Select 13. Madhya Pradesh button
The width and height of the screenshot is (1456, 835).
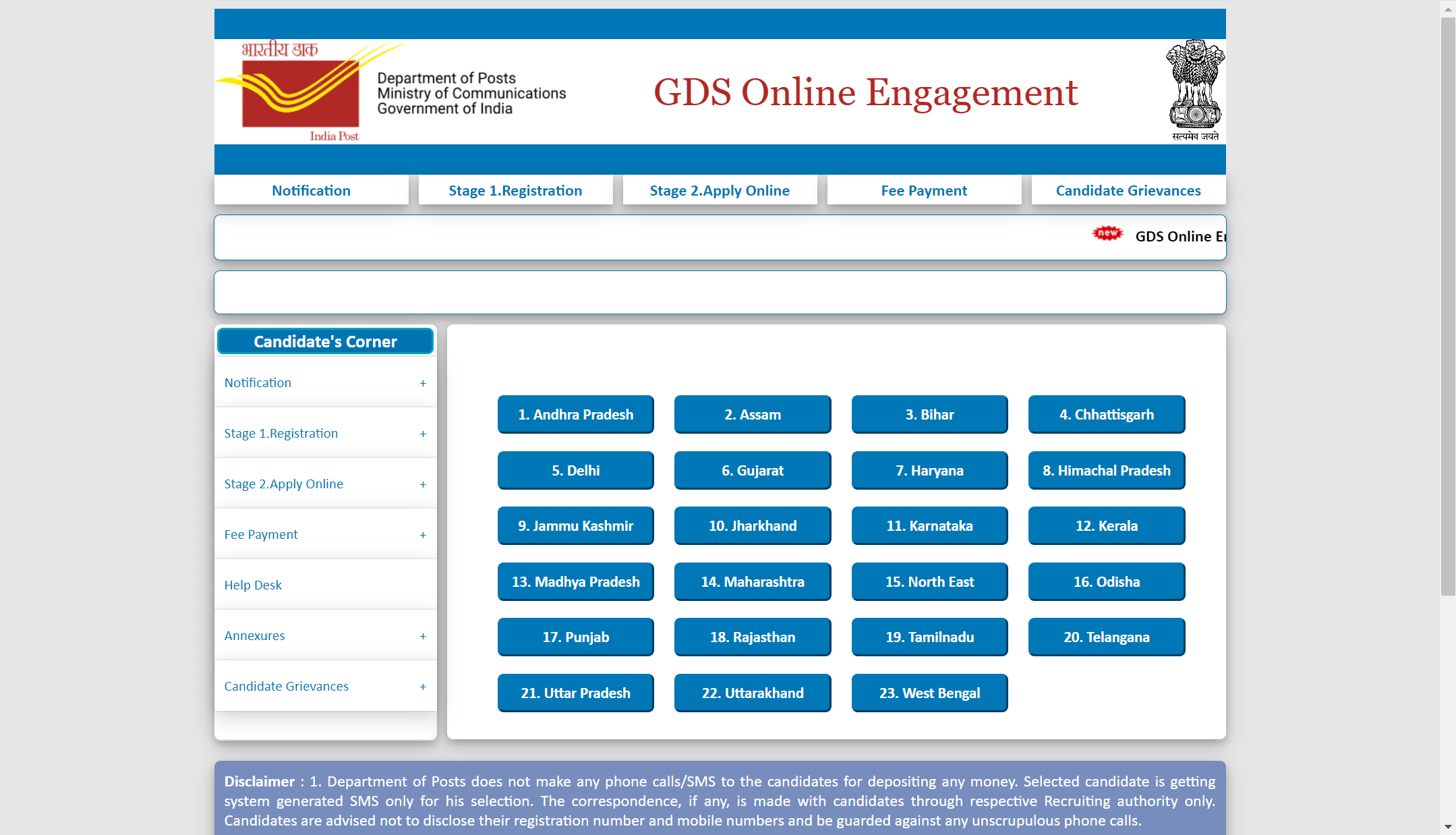pos(575,581)
